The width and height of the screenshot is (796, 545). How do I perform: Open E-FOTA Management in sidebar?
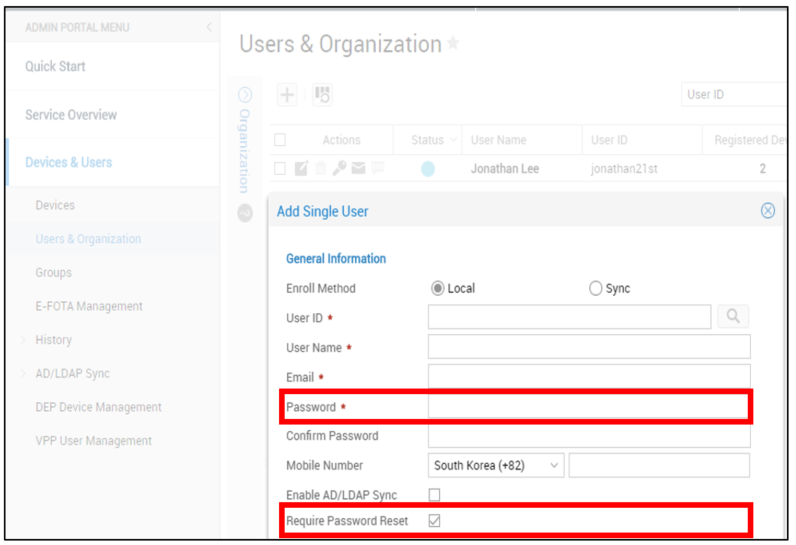89,306
